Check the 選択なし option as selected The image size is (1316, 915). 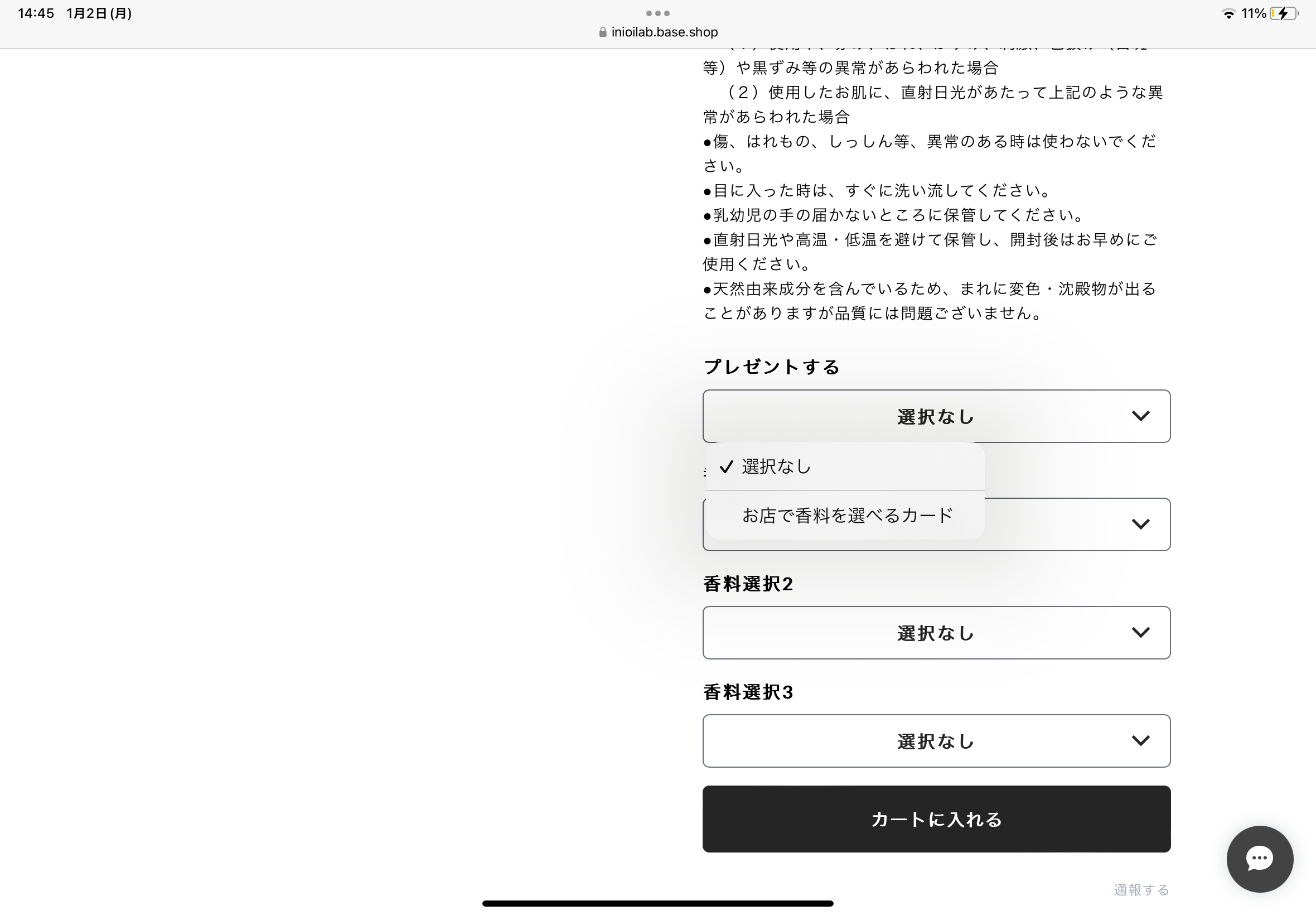click(776, 466)
